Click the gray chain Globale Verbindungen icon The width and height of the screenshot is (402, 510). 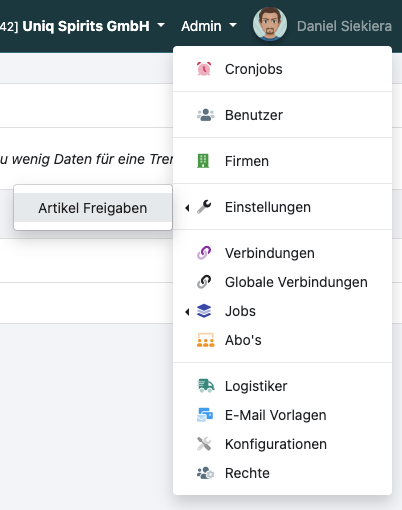(x=204, y=282)
